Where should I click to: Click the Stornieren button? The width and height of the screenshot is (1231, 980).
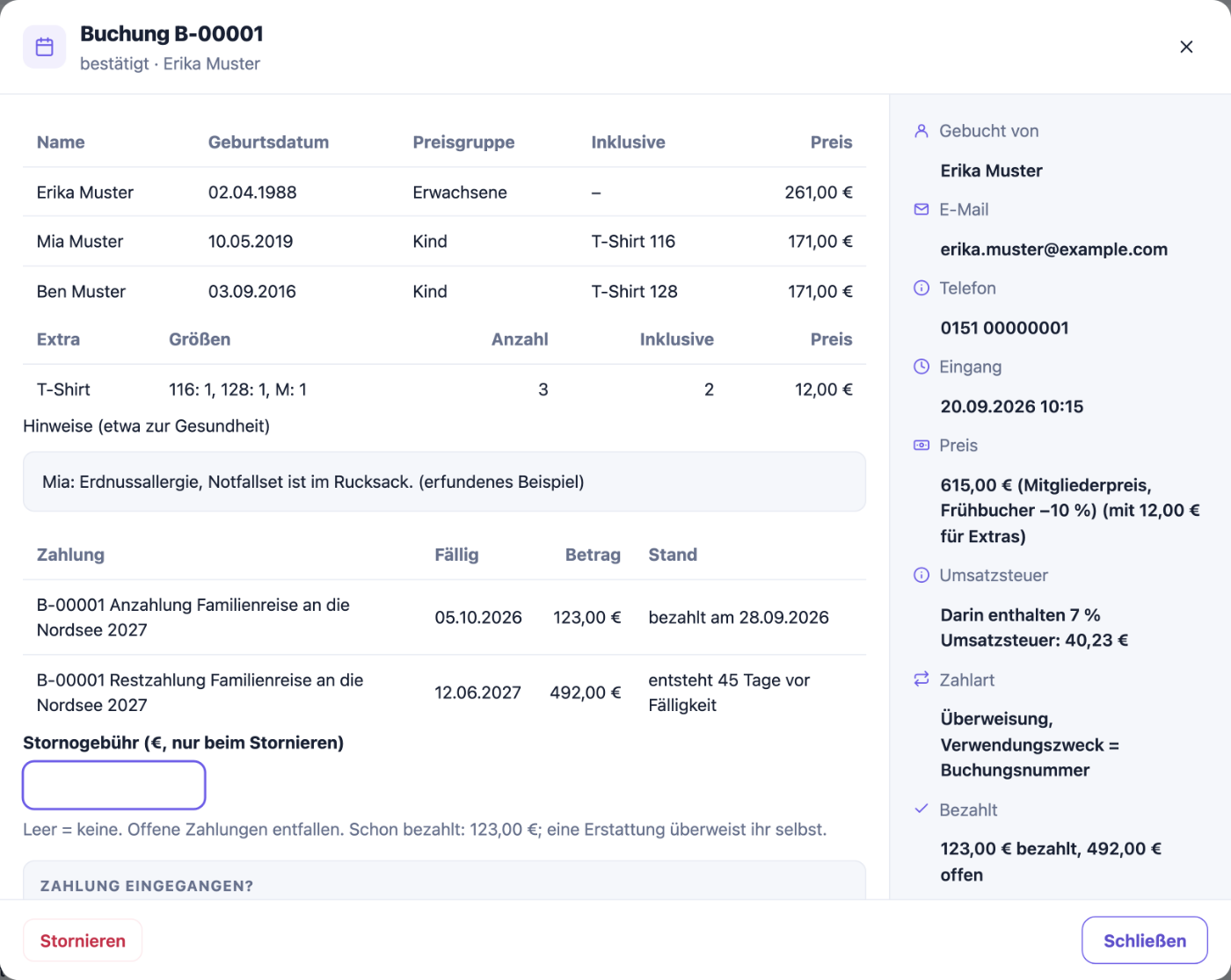[x=83, y=940]
